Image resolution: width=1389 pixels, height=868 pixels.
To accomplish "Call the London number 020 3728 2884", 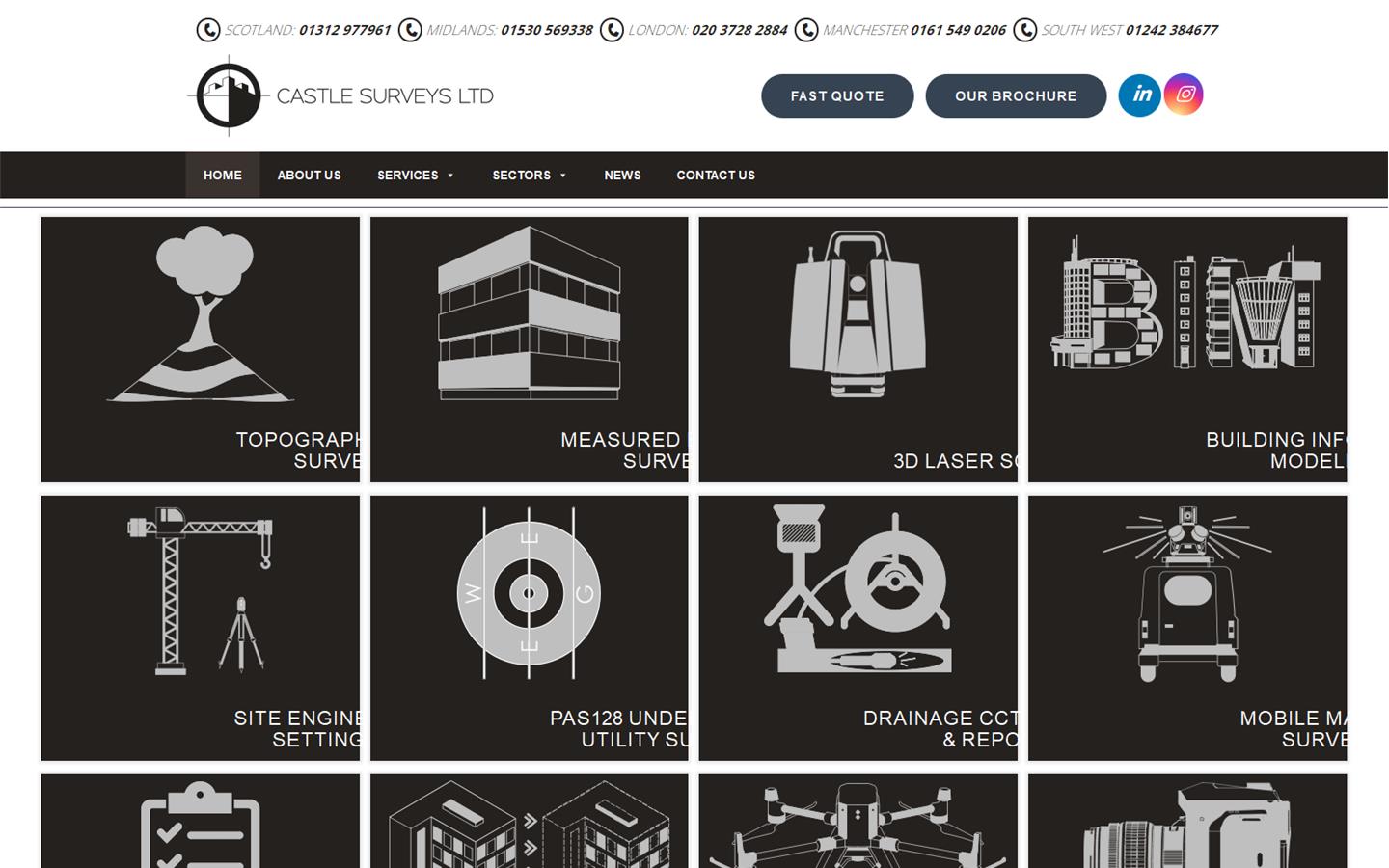I will [739, 30].
